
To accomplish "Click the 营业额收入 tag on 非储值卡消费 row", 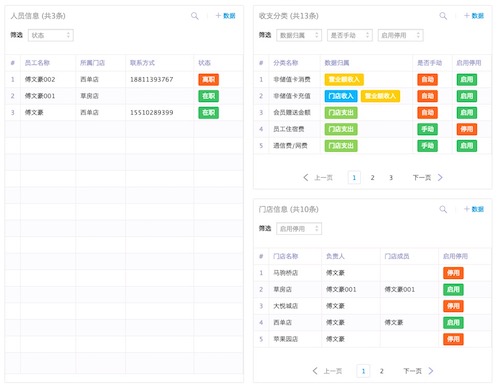I will click(344, 79).
